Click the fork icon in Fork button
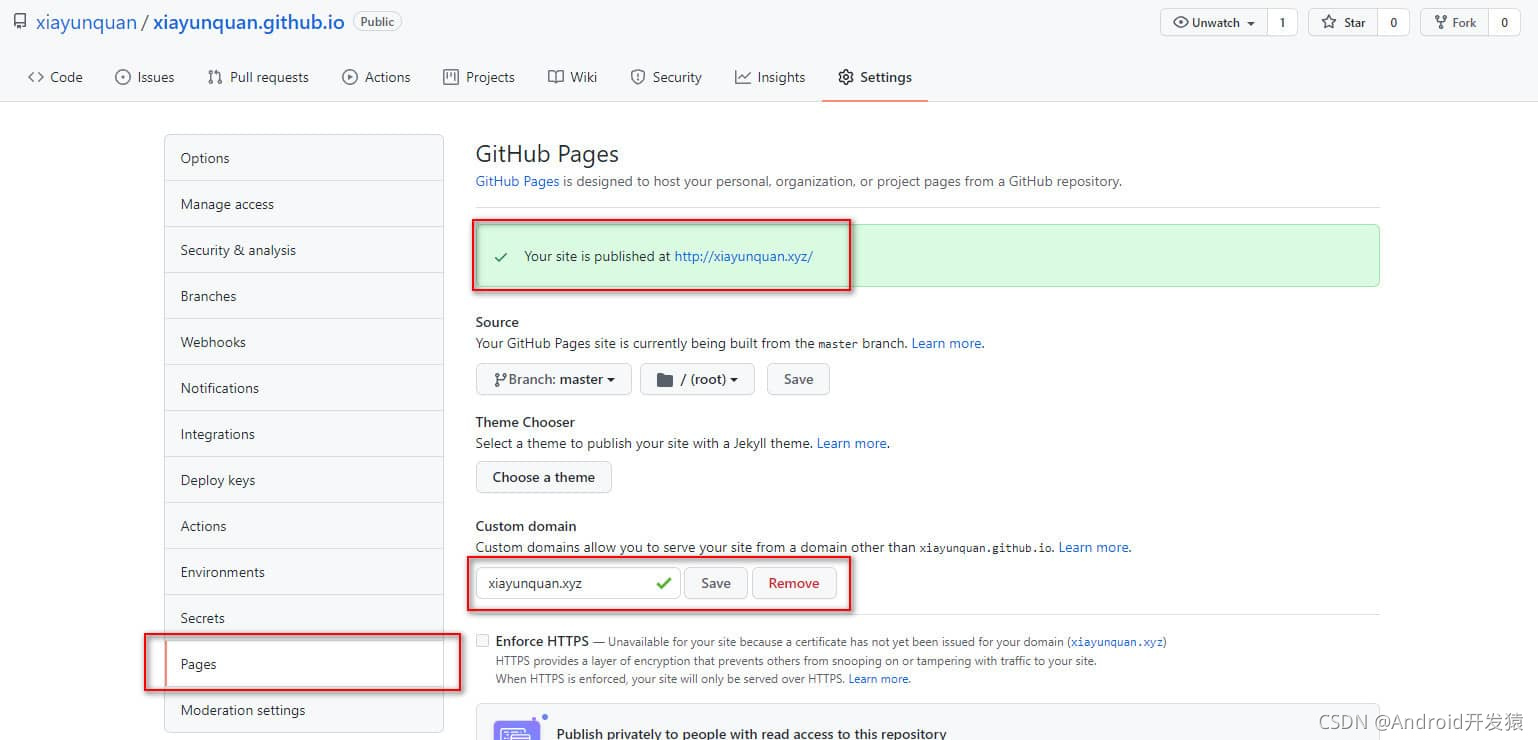 [x=1441, y=22]
